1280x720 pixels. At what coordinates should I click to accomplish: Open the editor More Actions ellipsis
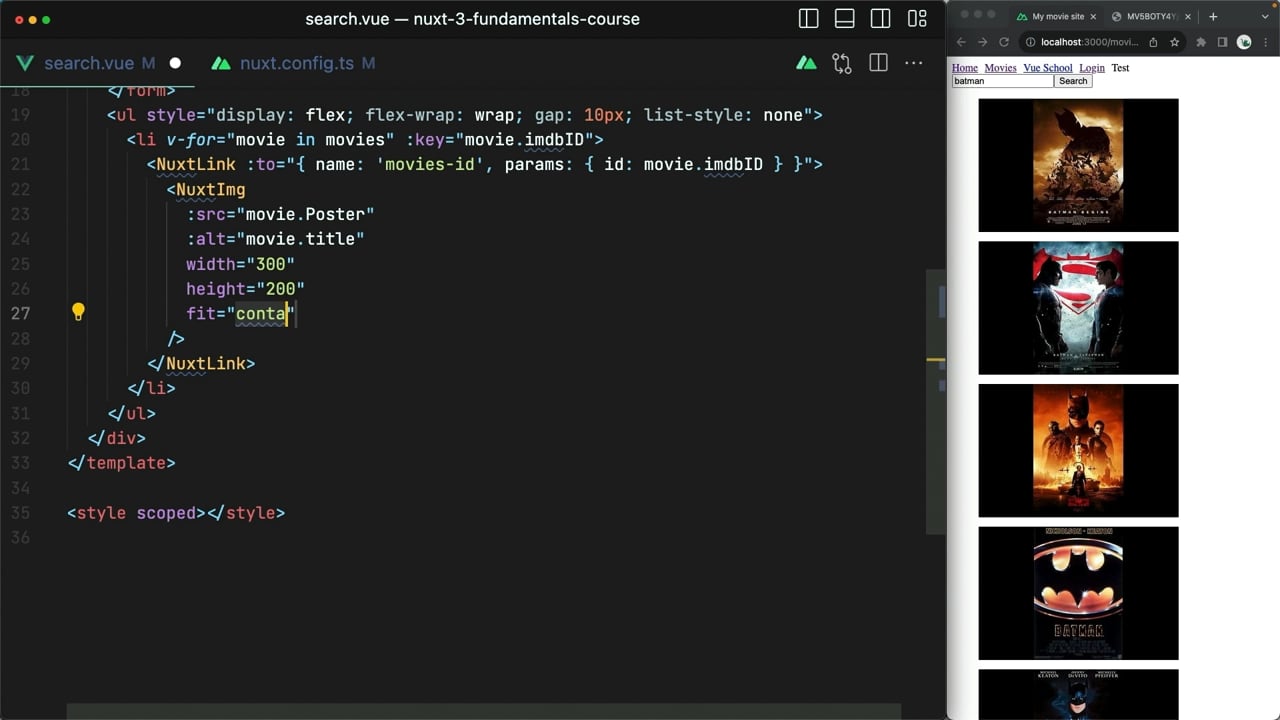point(914,63)
